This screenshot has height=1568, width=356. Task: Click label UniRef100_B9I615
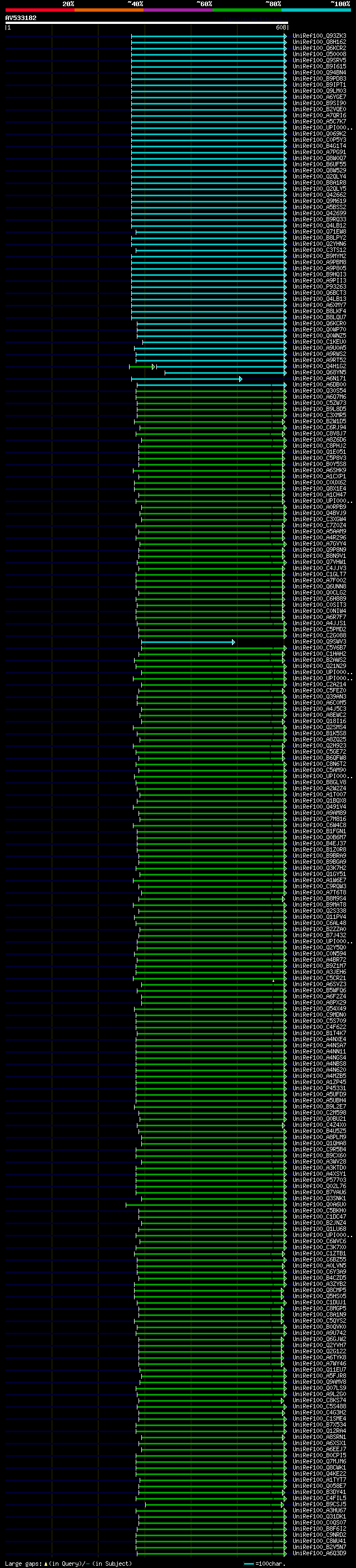319,66
